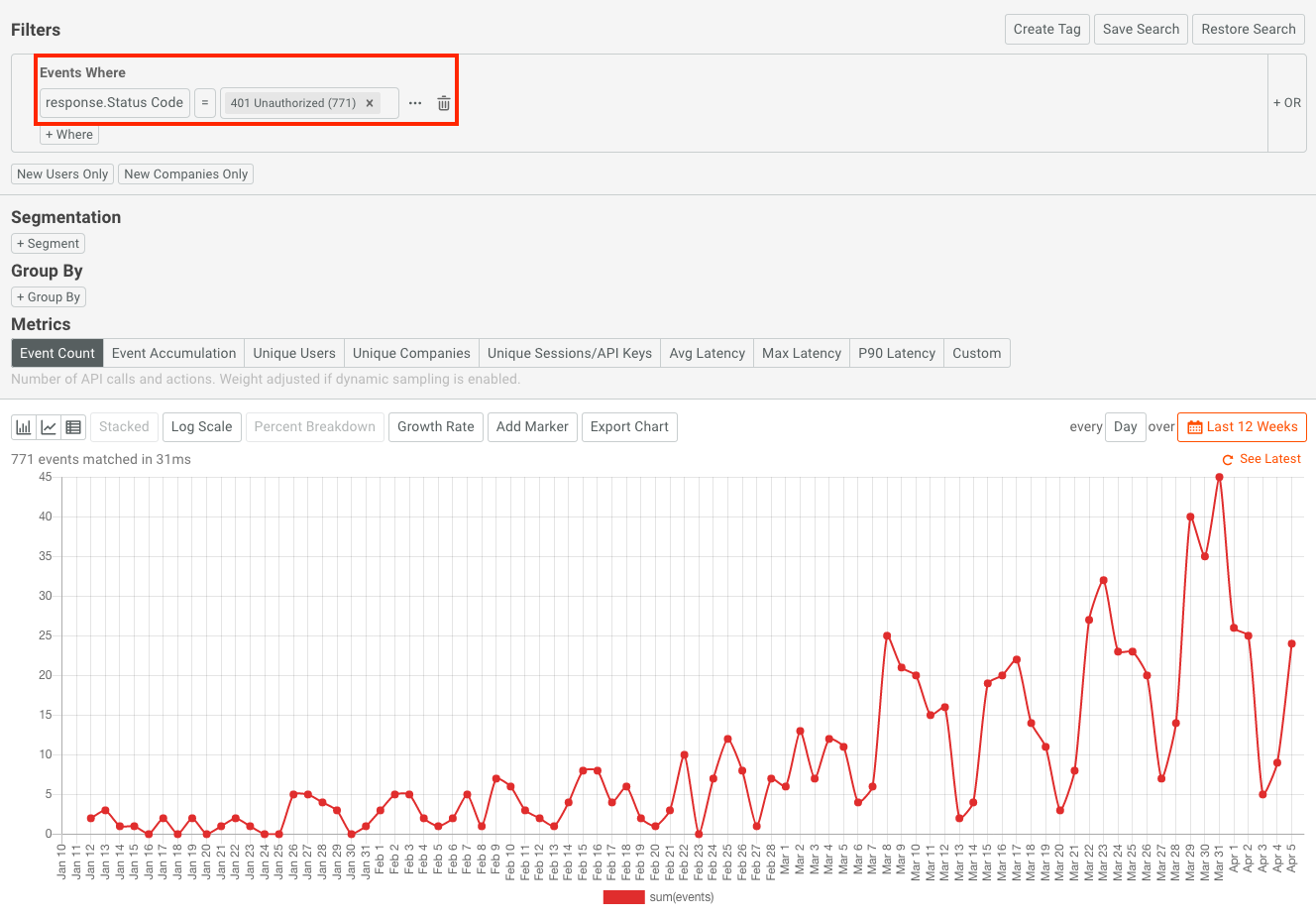Click the See Latest refresh icon

pos(1228,460)
